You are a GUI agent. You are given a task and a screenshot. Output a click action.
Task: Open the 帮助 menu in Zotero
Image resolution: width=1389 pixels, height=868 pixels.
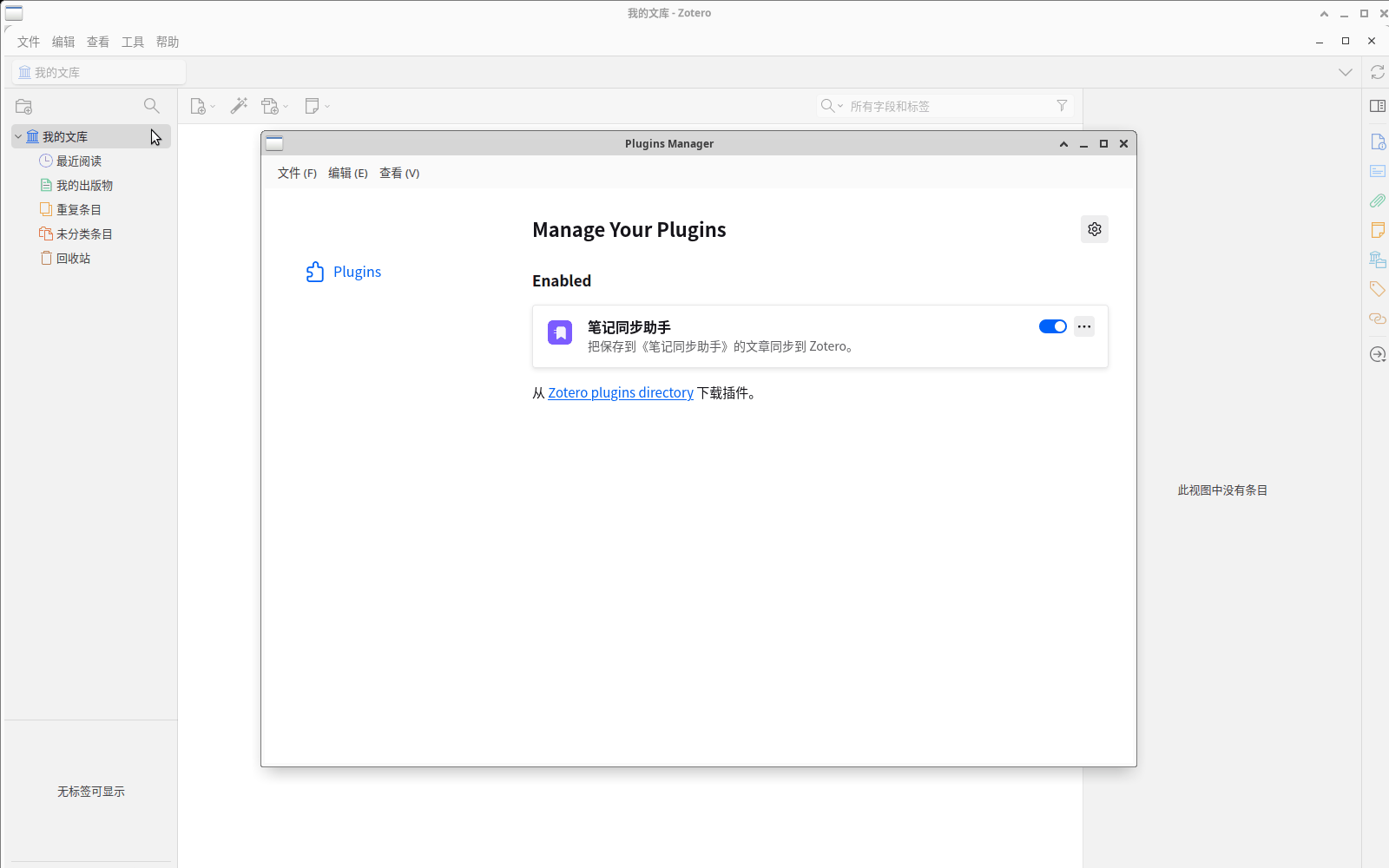click(x=168, y=42)
